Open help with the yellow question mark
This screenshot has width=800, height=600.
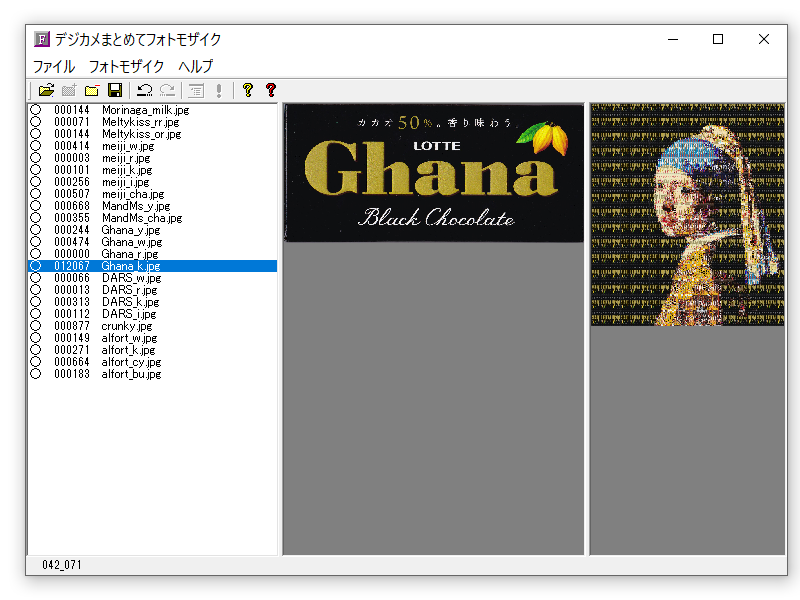pos(248,90)
